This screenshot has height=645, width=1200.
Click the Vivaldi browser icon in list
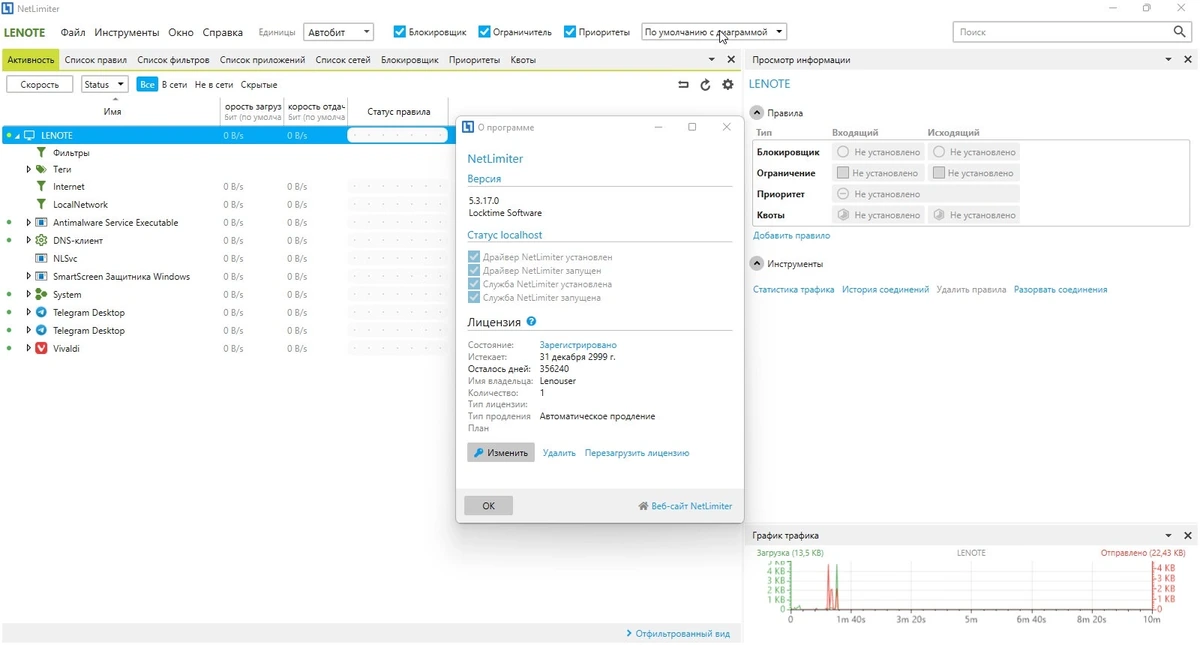tap(41, 349)
